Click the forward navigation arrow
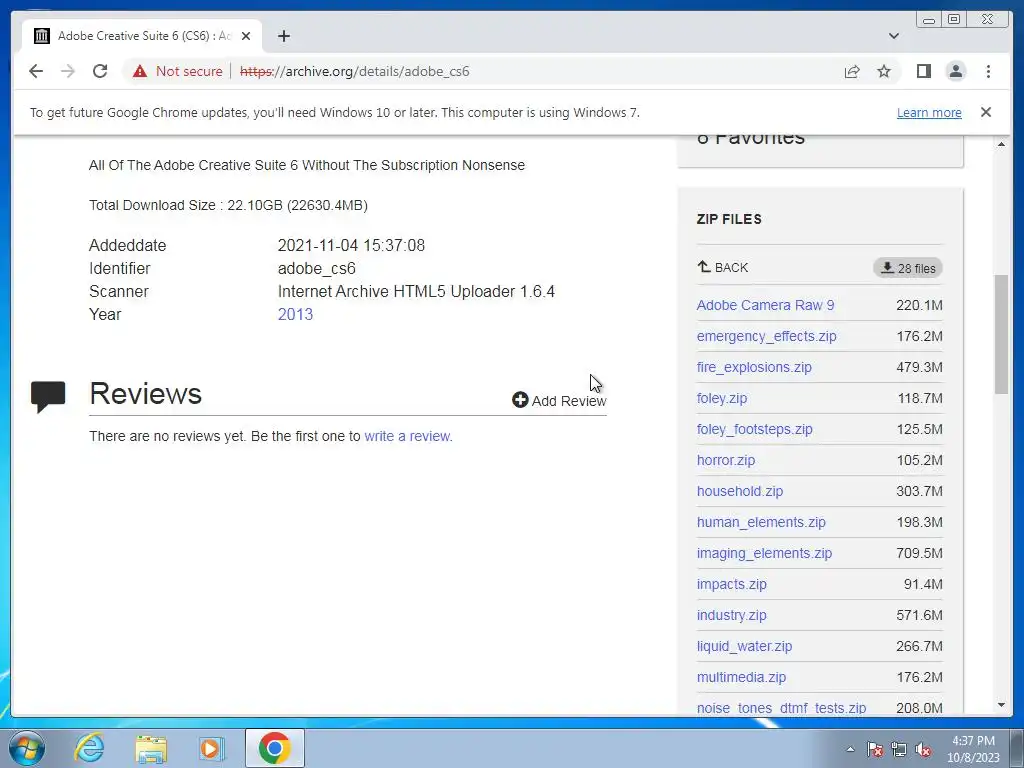The image size is (1024, 768). [68, 71]
